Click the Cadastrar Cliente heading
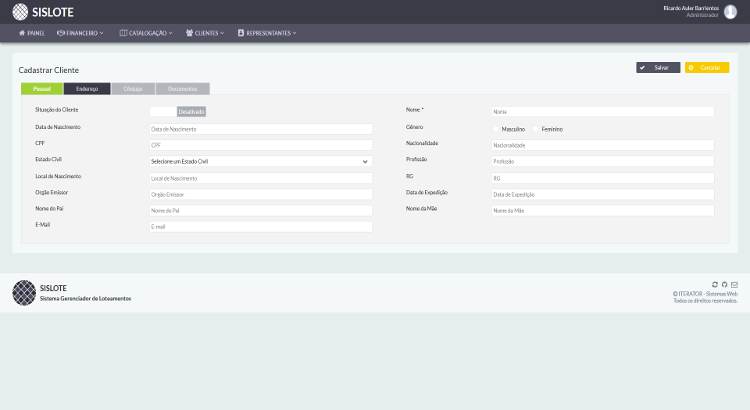750x410 pixels. click(x=49, y=70)
